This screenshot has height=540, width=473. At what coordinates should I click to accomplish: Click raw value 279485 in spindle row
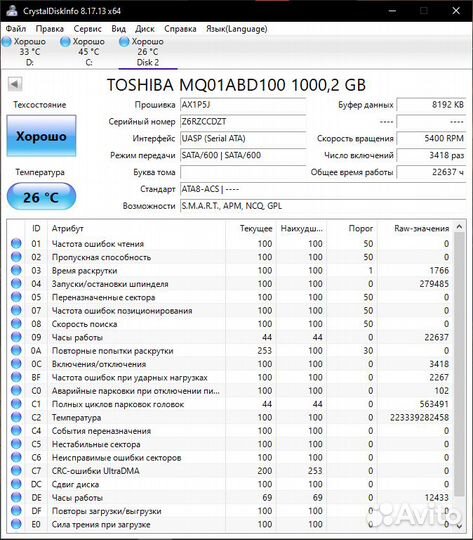point(434,284)
